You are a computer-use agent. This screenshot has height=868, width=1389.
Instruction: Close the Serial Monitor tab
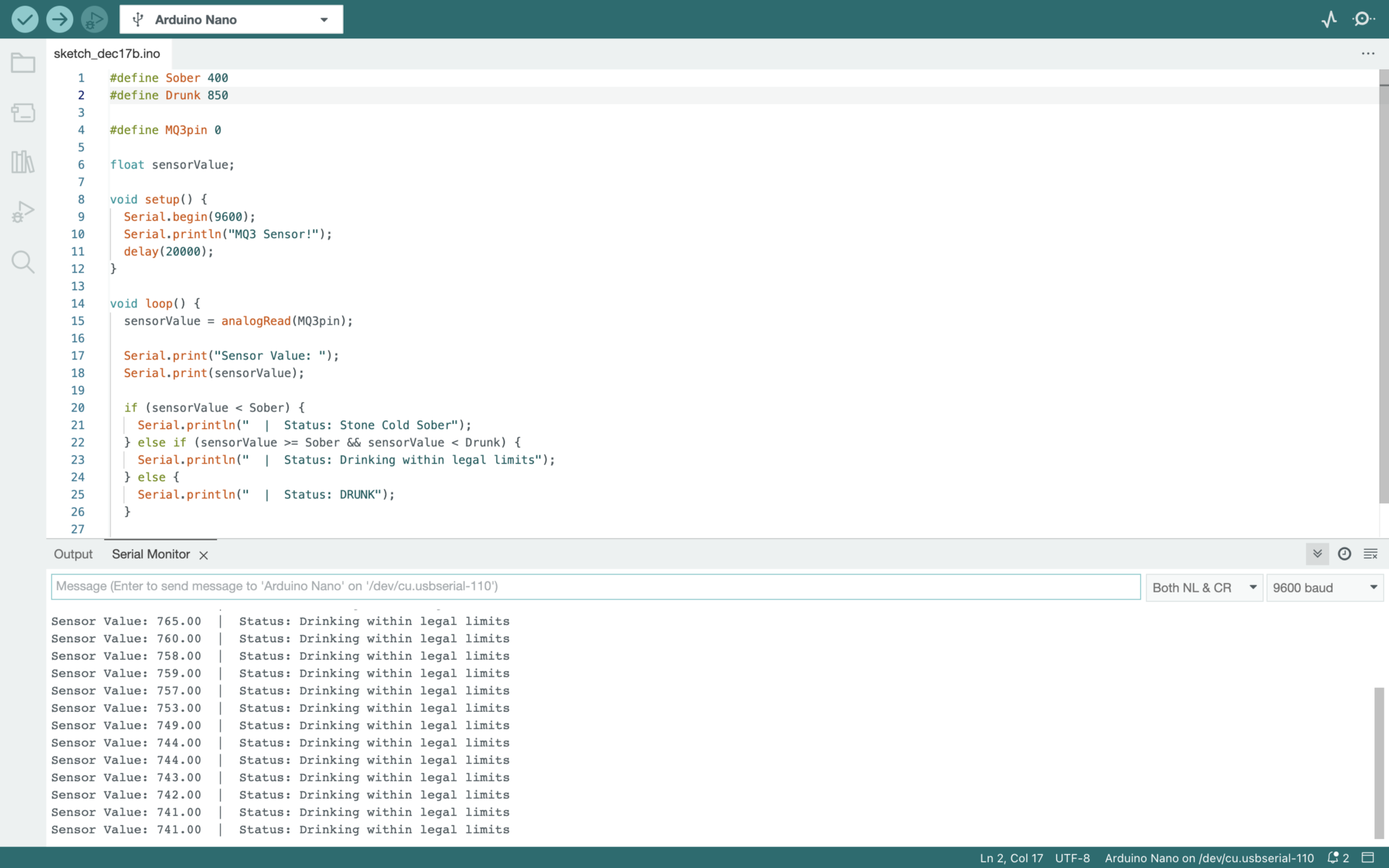pos(204,556)
